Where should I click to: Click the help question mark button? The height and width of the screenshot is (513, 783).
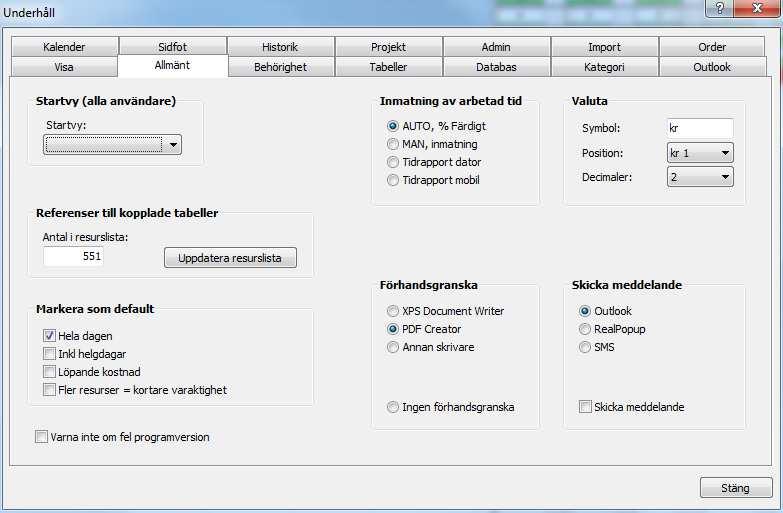coord(720,7)
